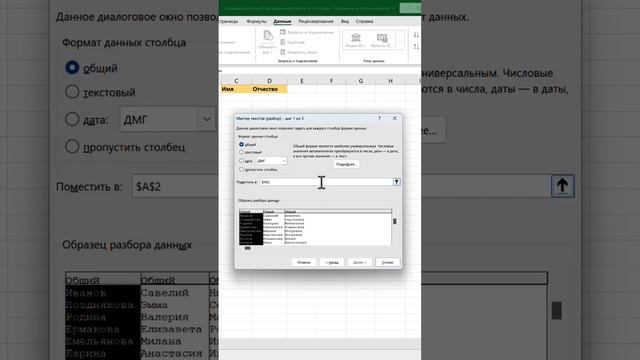Expand the data types gallery arrow
Viewport: 640px width, 360px height.
tap(400, 40)
